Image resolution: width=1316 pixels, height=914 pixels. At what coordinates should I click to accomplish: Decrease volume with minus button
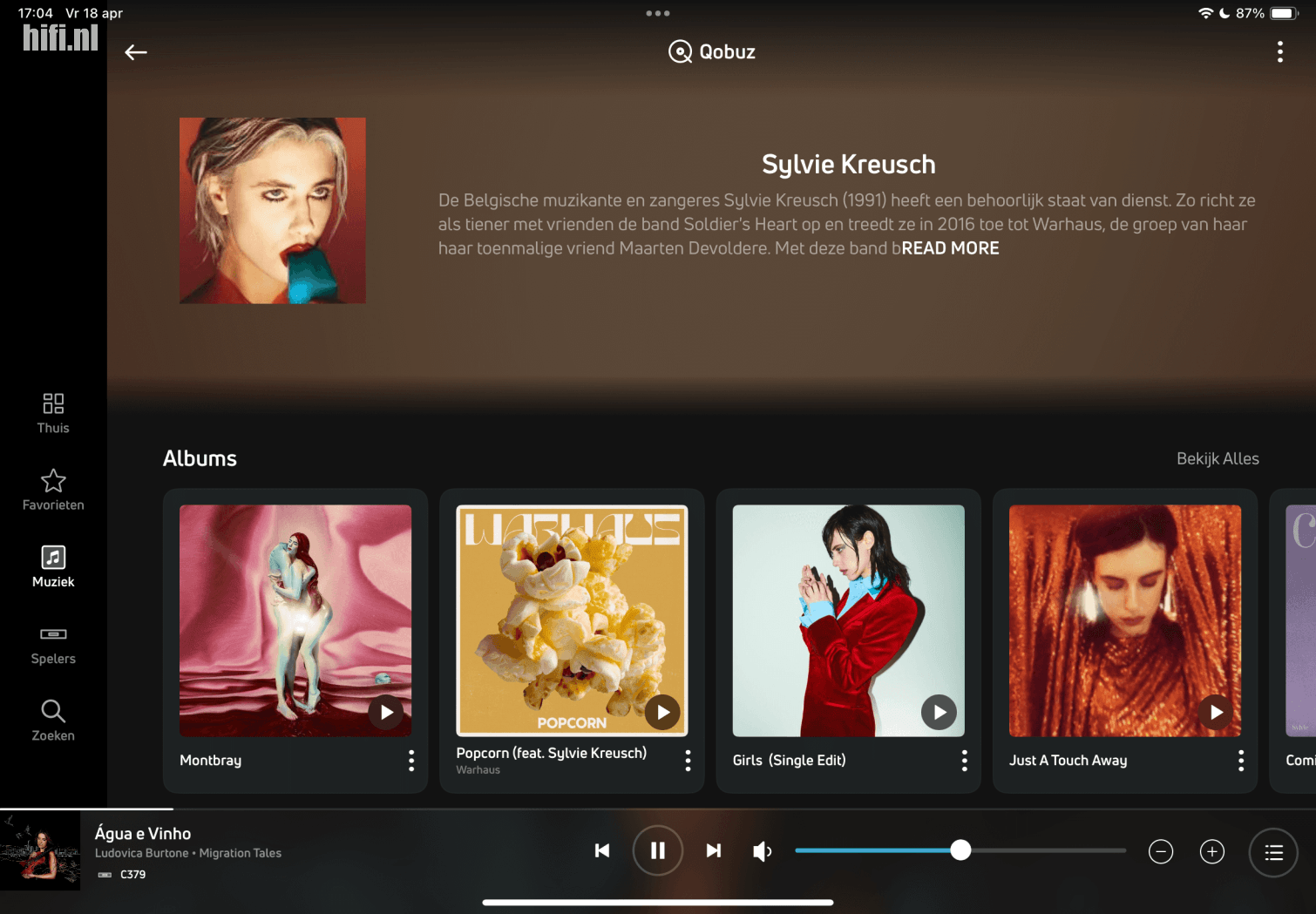click(1161, 851)
